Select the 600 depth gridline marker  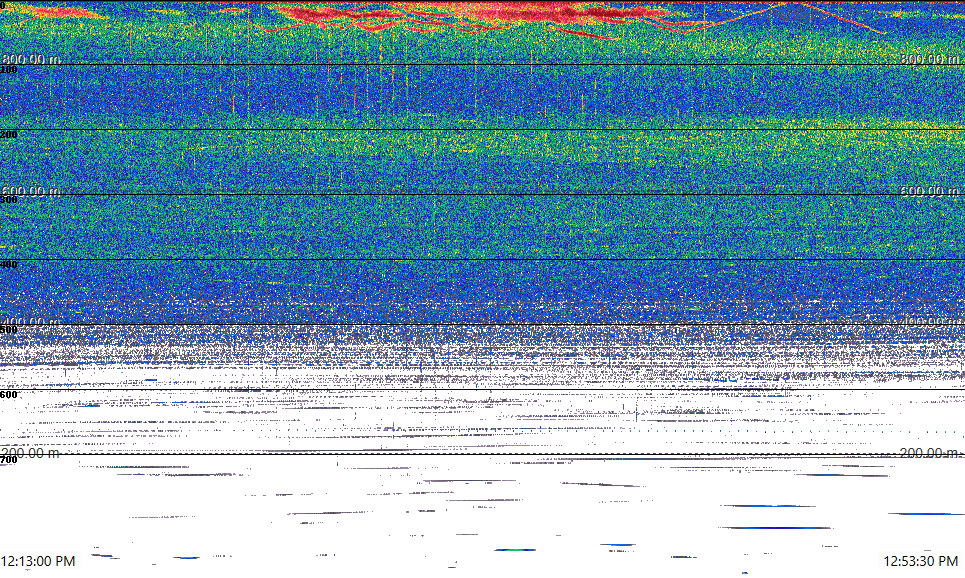[9, 395]
